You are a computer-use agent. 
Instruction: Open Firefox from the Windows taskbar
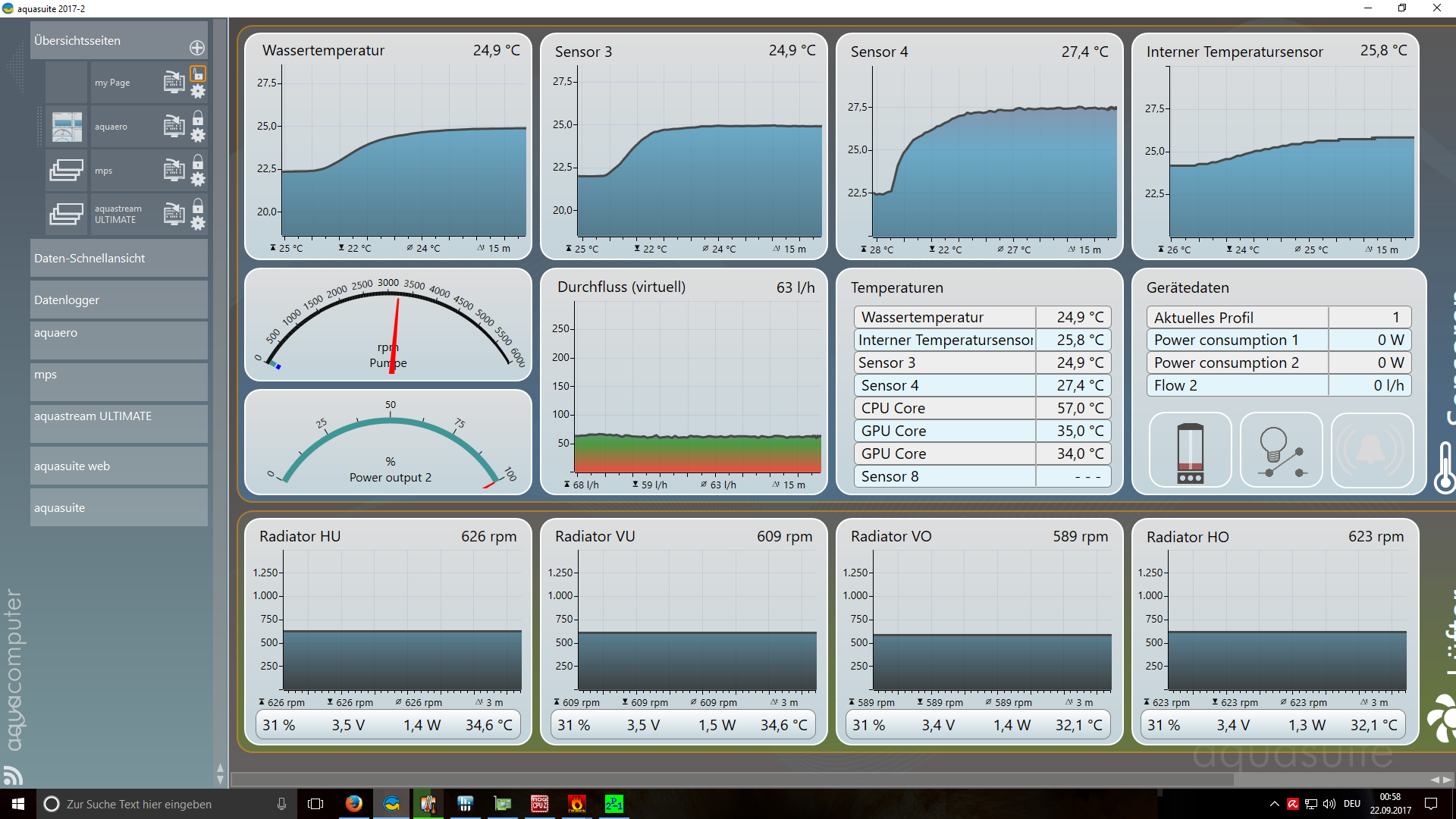[353, 804]
